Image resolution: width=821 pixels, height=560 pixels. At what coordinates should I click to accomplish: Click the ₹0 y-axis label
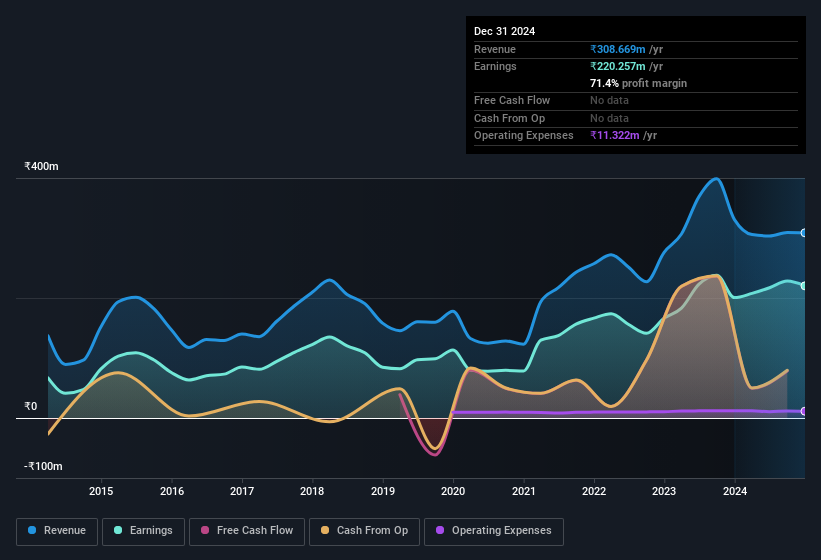pyautogui.click(x=30, y=407)
